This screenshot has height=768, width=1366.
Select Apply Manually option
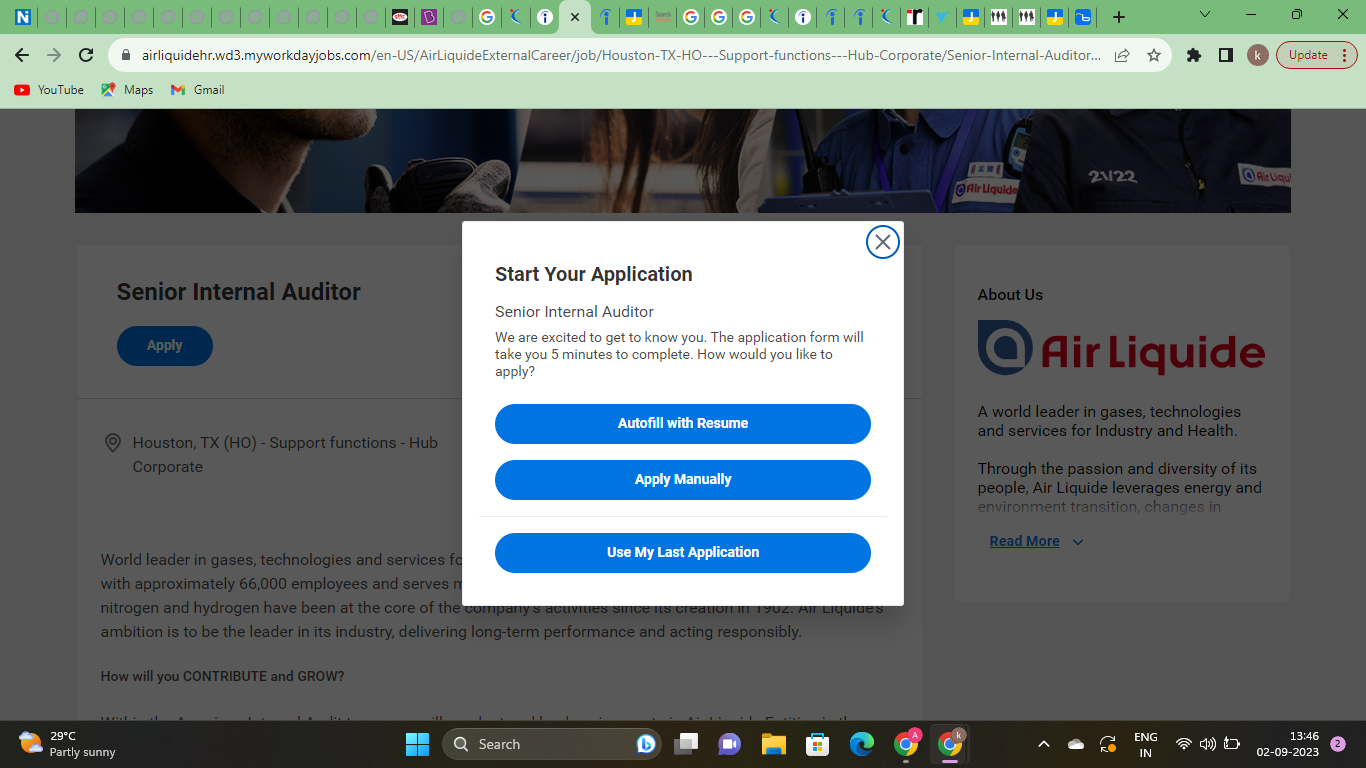[683, 480]
